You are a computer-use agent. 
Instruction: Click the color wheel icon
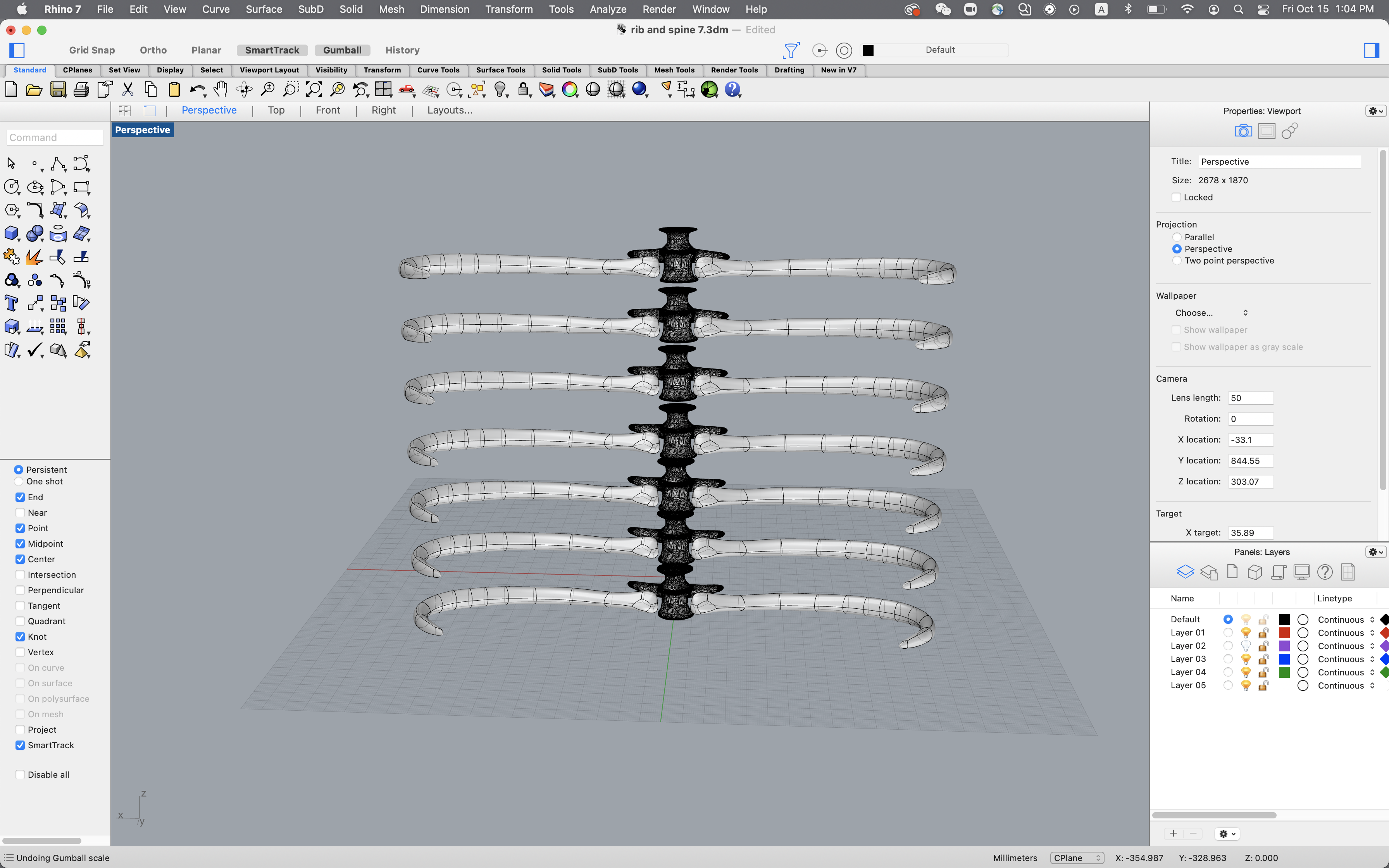pos(570,90)
